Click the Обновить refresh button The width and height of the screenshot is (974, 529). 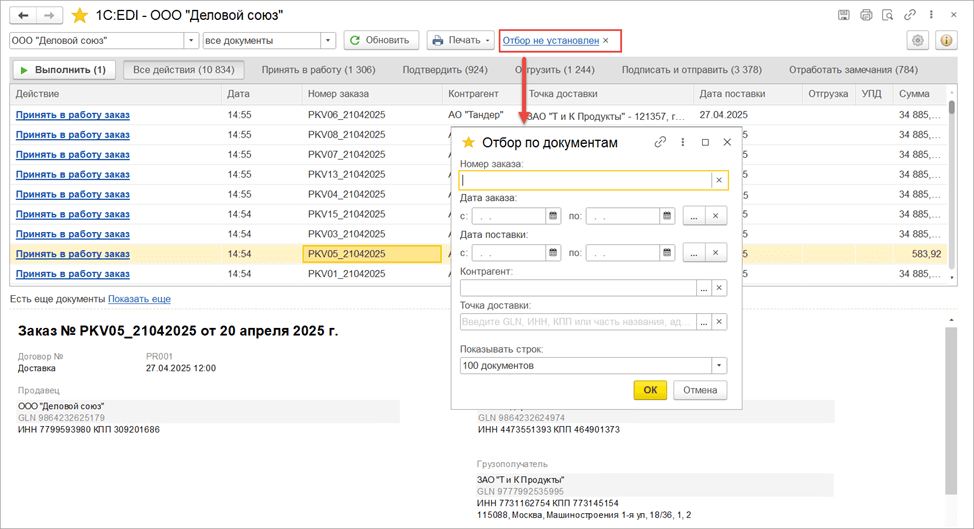pos(381,41)
